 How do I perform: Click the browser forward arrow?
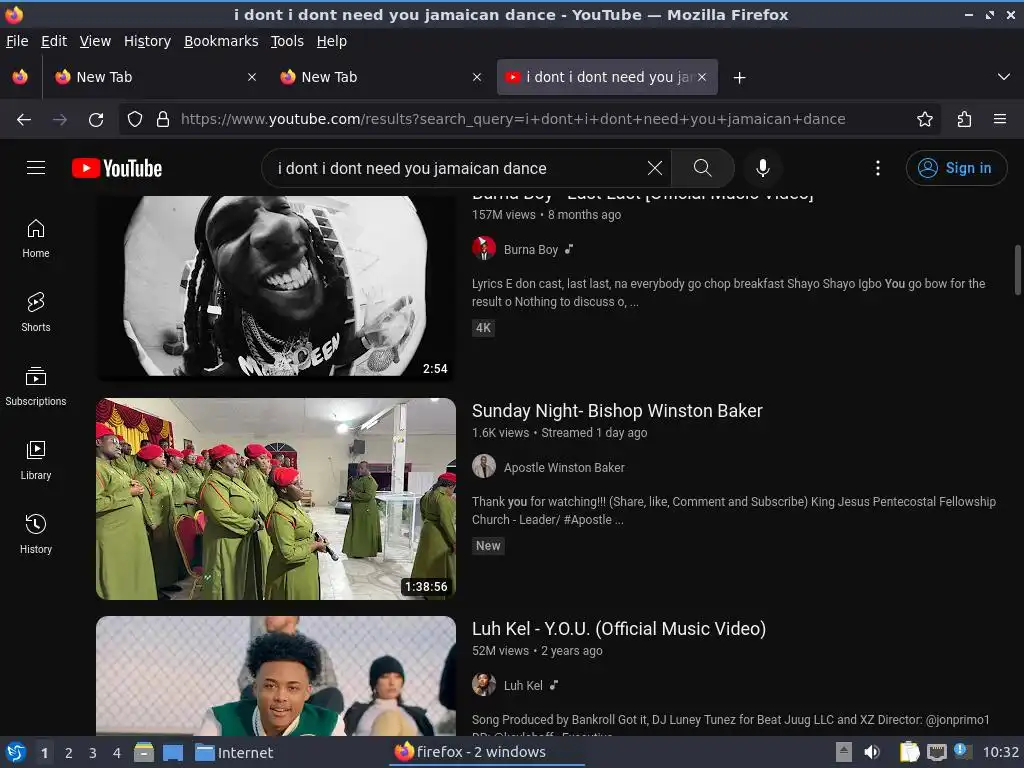(60, 120)
